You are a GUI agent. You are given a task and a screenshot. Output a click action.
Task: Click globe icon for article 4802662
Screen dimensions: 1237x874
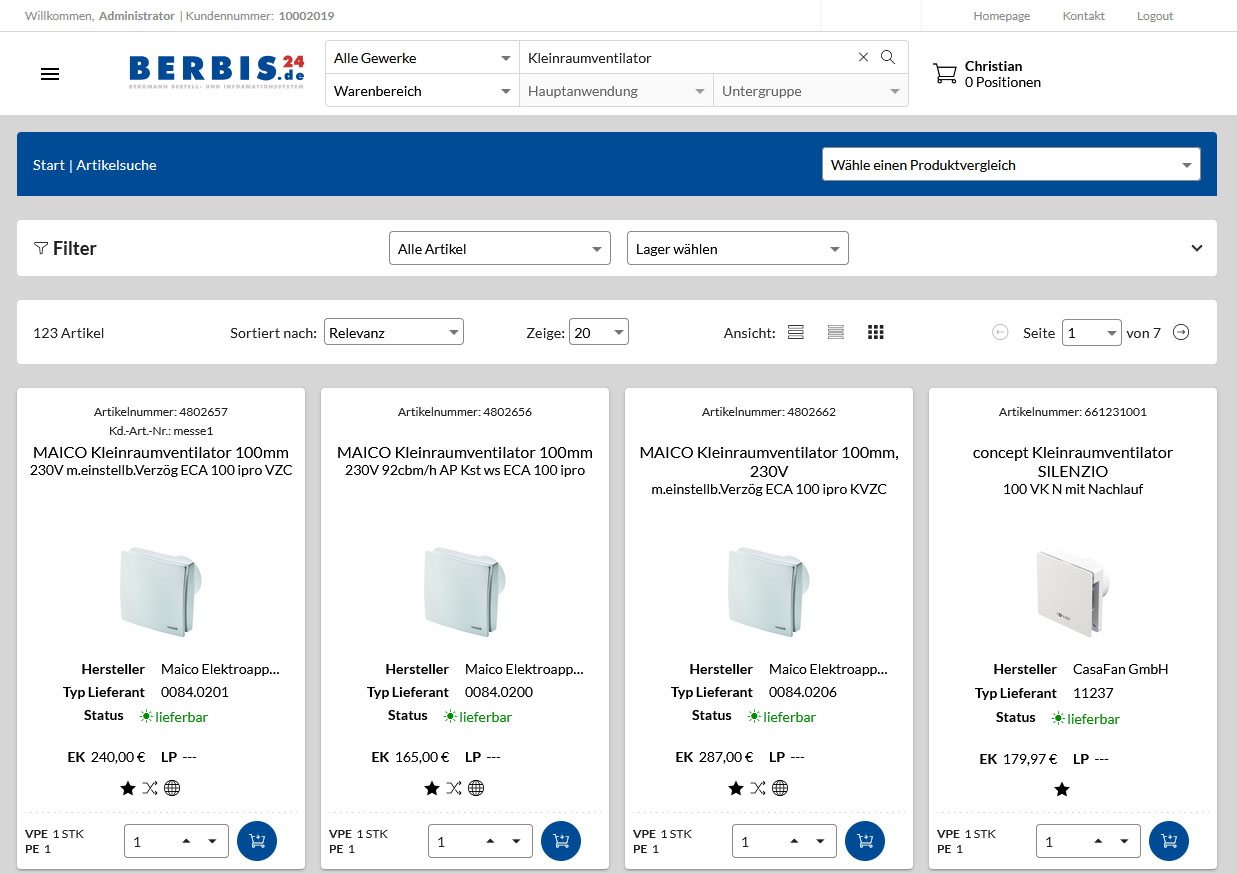pos(780,788)
